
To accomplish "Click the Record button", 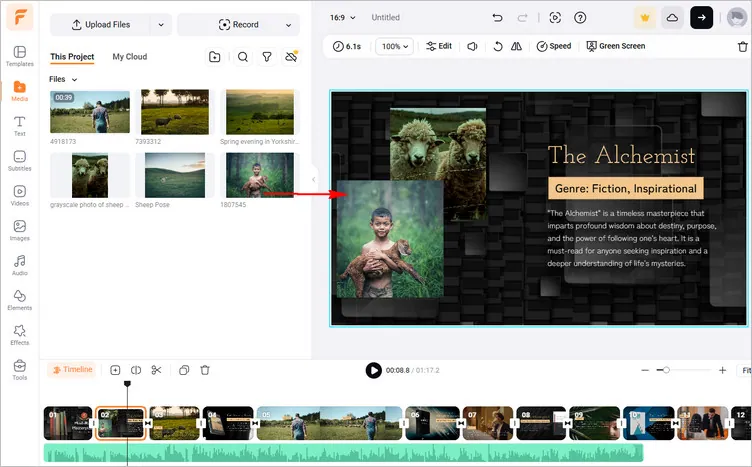I will pyautogui.click(x=238, y=24).
